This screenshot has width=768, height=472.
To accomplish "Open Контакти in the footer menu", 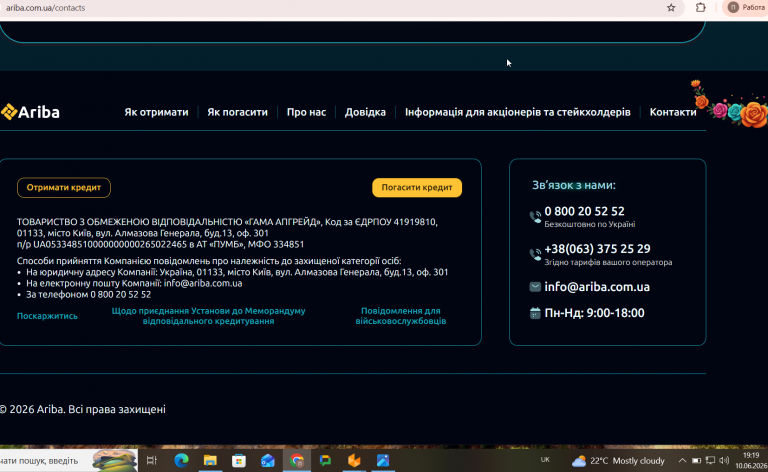I will coord(673,112).
